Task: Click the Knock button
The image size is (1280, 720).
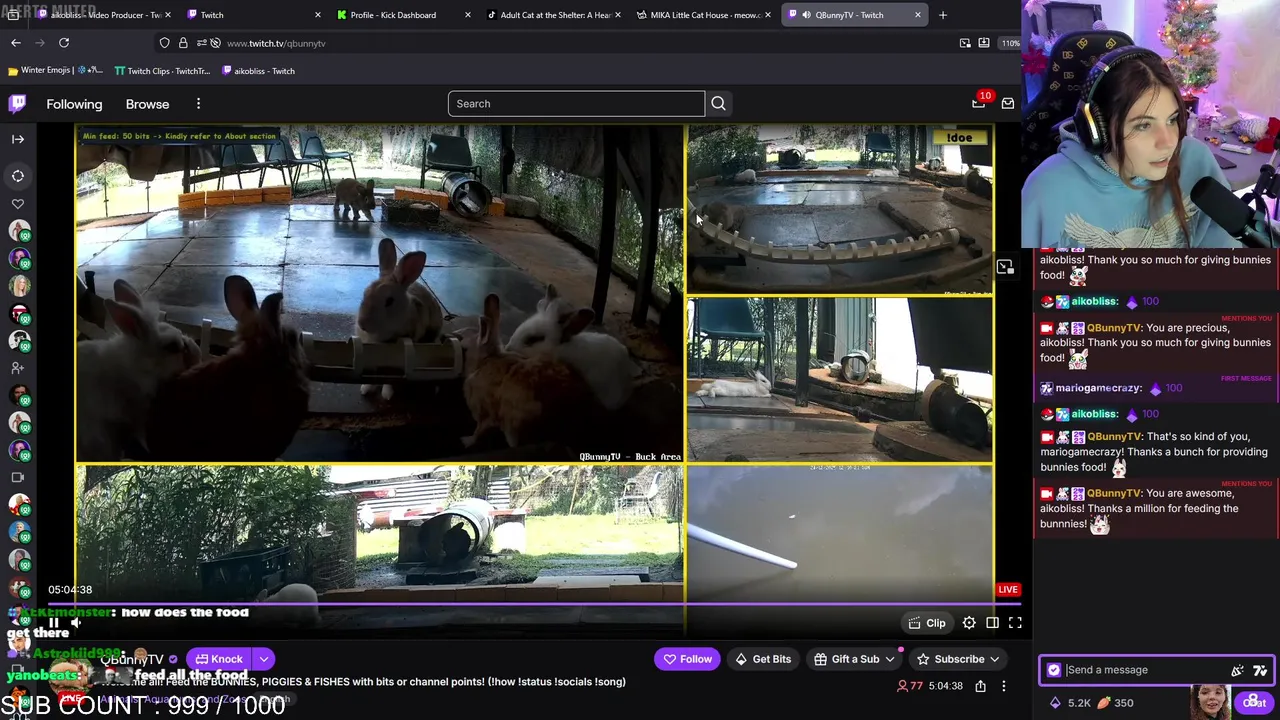Action: click(x=219, y=659)
